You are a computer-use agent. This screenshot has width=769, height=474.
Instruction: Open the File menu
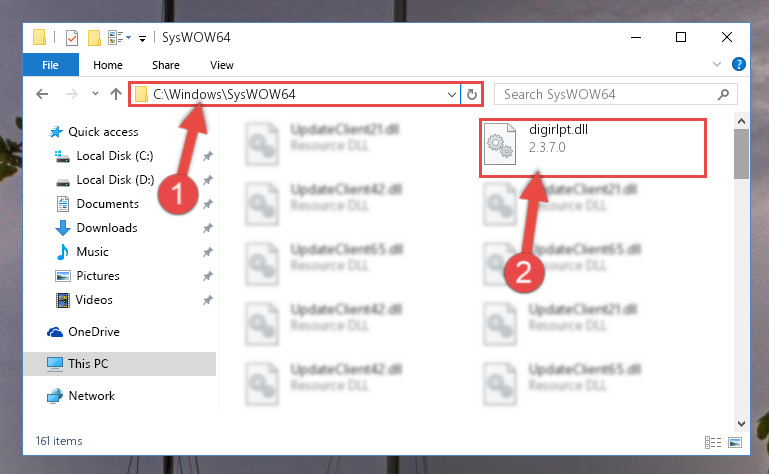click(x=51, y=65)
